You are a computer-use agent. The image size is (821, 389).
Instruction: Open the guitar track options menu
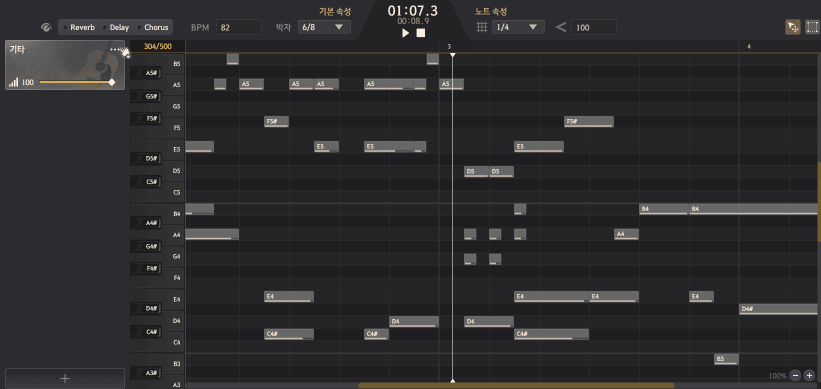coord(116,50)
